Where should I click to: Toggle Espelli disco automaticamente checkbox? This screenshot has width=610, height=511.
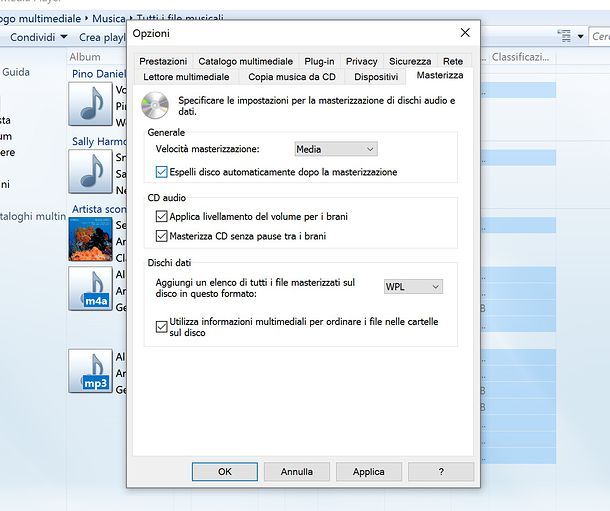point(161,172)
